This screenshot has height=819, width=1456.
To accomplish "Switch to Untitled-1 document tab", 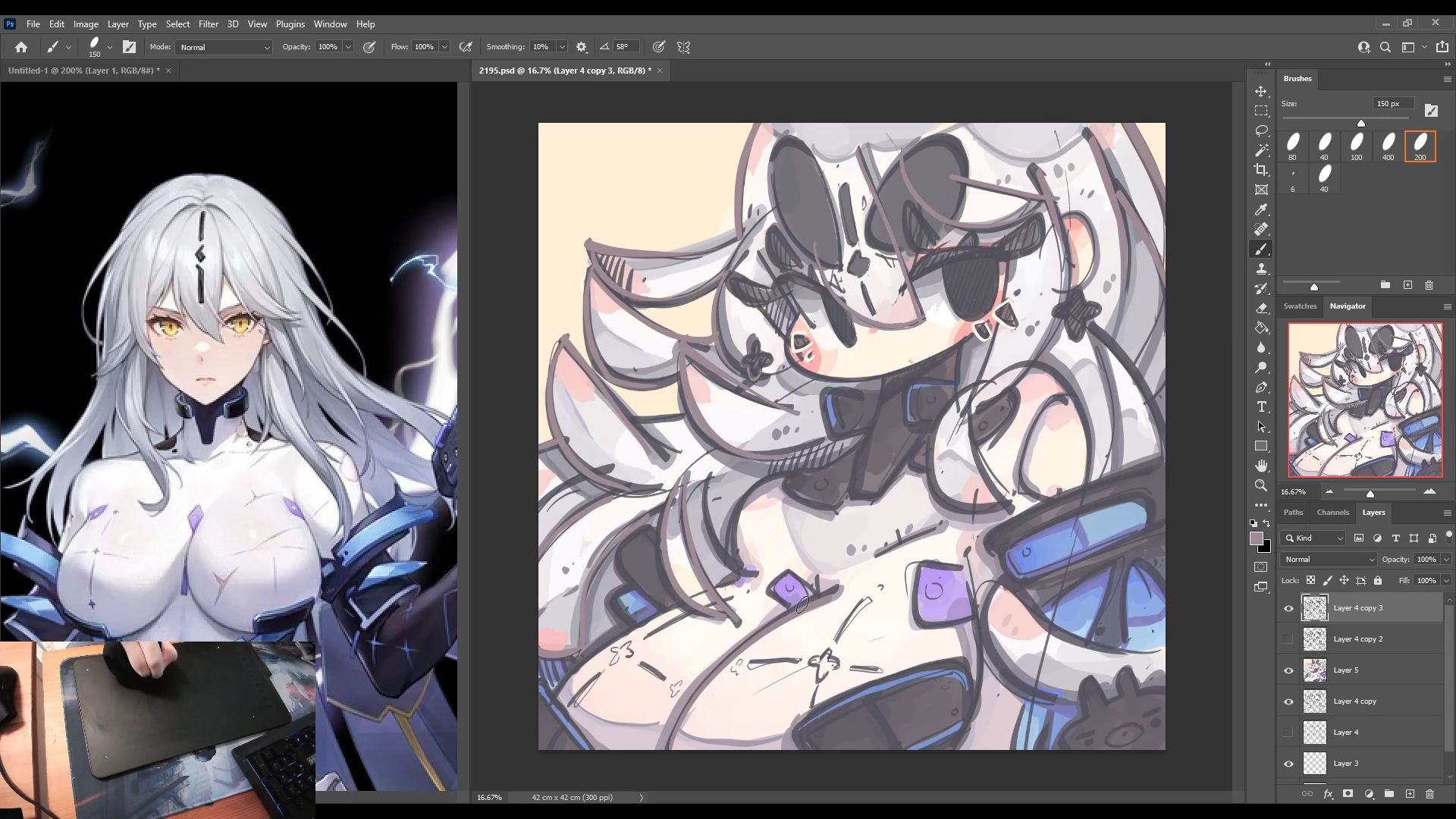I will tap(83, 71).
